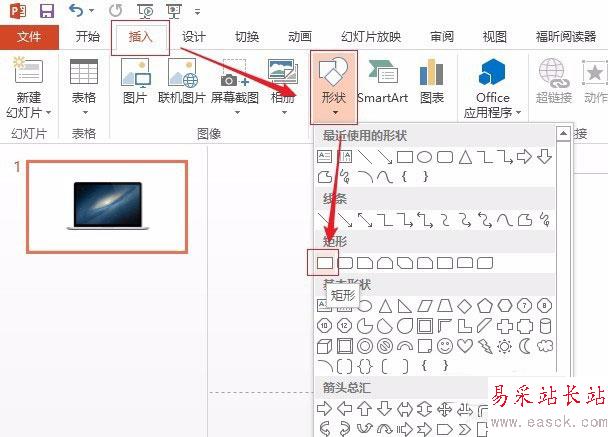Viewport: 608px width, 437px height.
Task: Open the 福昕阅读器 tab
Action: click(x=566, y=37)
